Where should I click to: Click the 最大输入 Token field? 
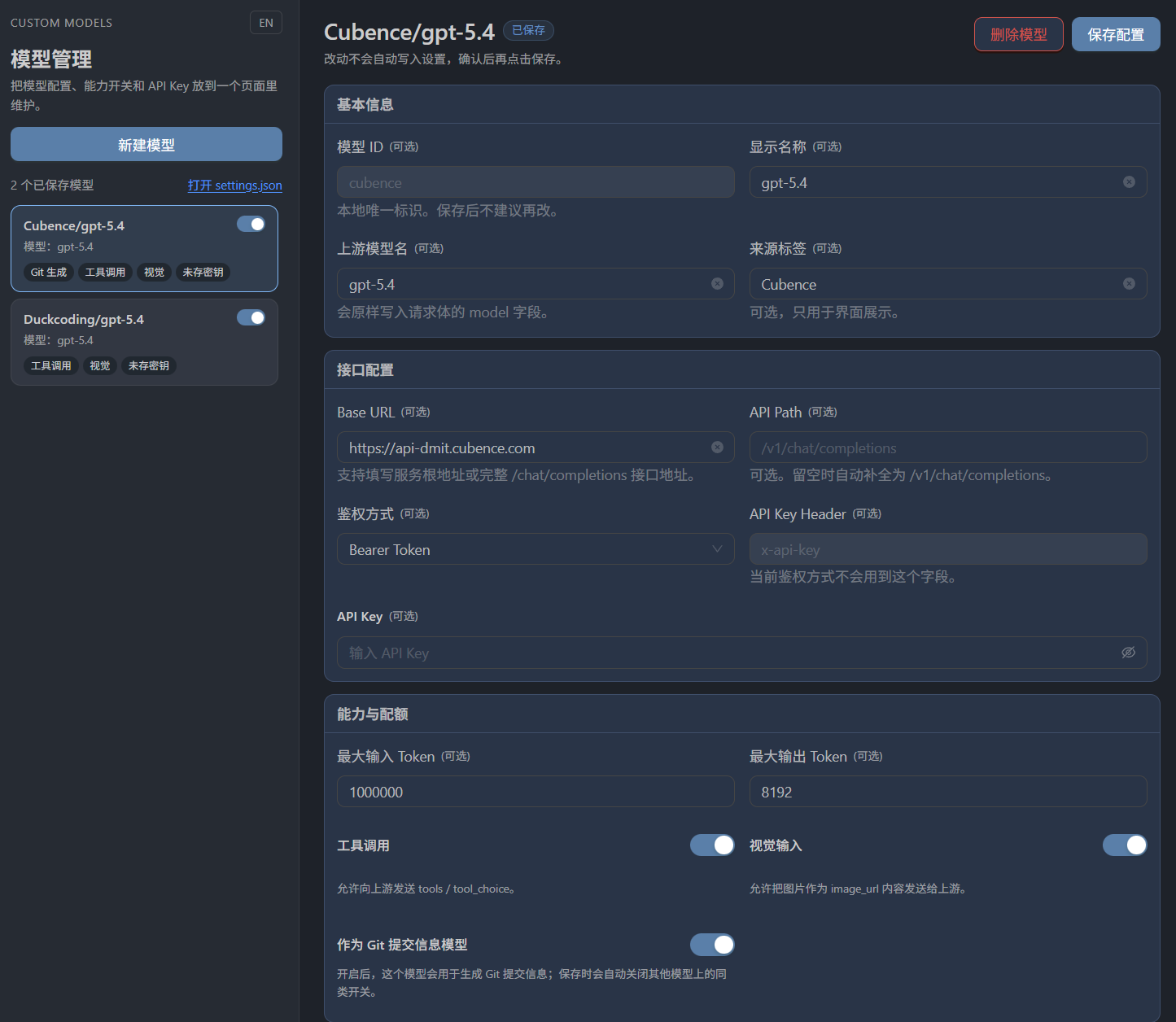click(x=536, y=792)
